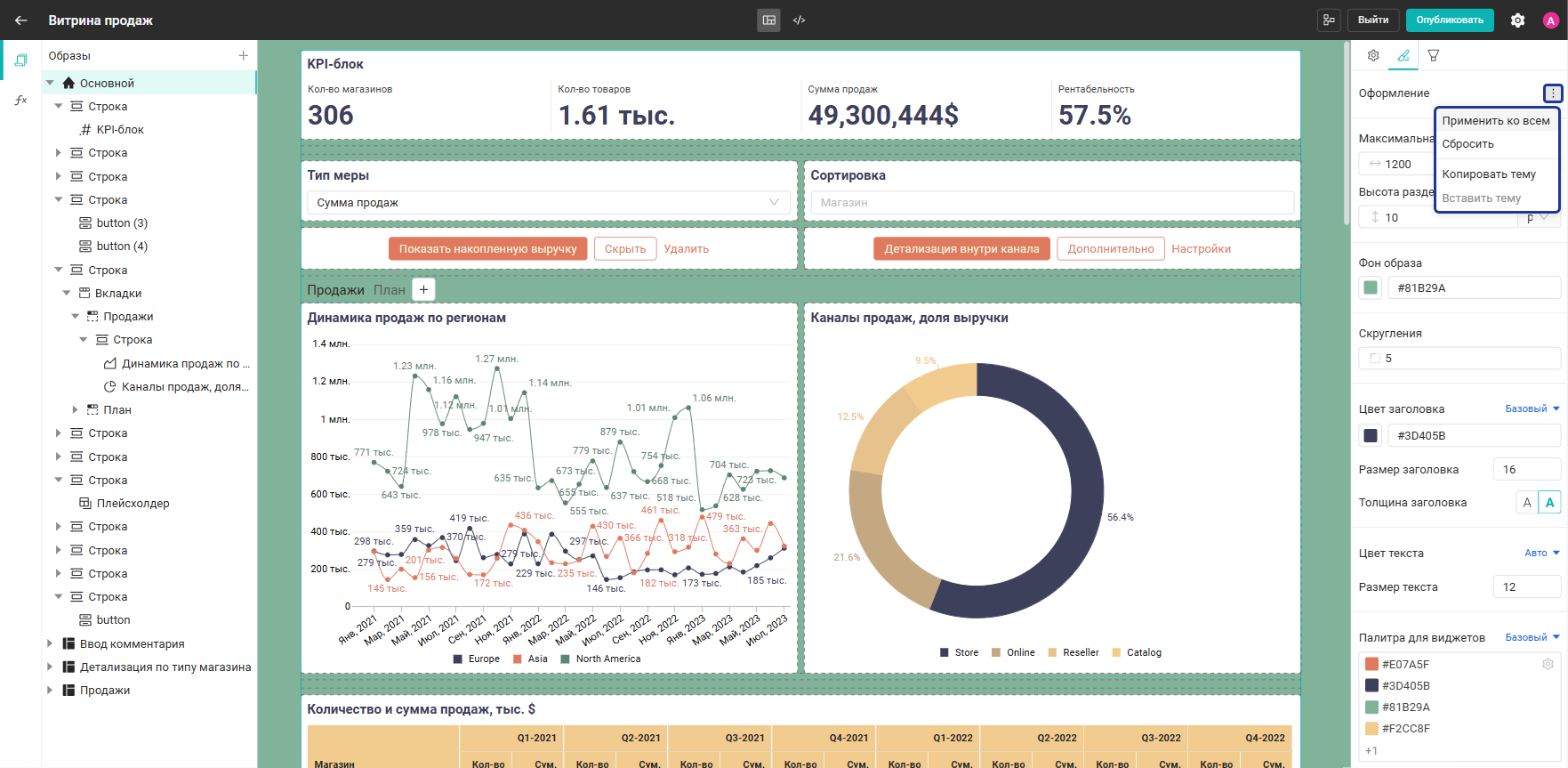Expand the Ввод комментария view
Image resolution: width=1568 pixels, height=768 pixels.
[50, 643]
